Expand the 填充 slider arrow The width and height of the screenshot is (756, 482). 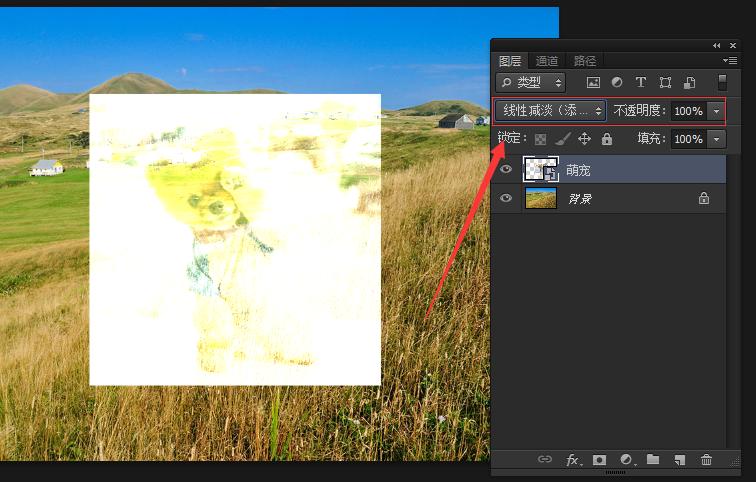coord(716,139)
